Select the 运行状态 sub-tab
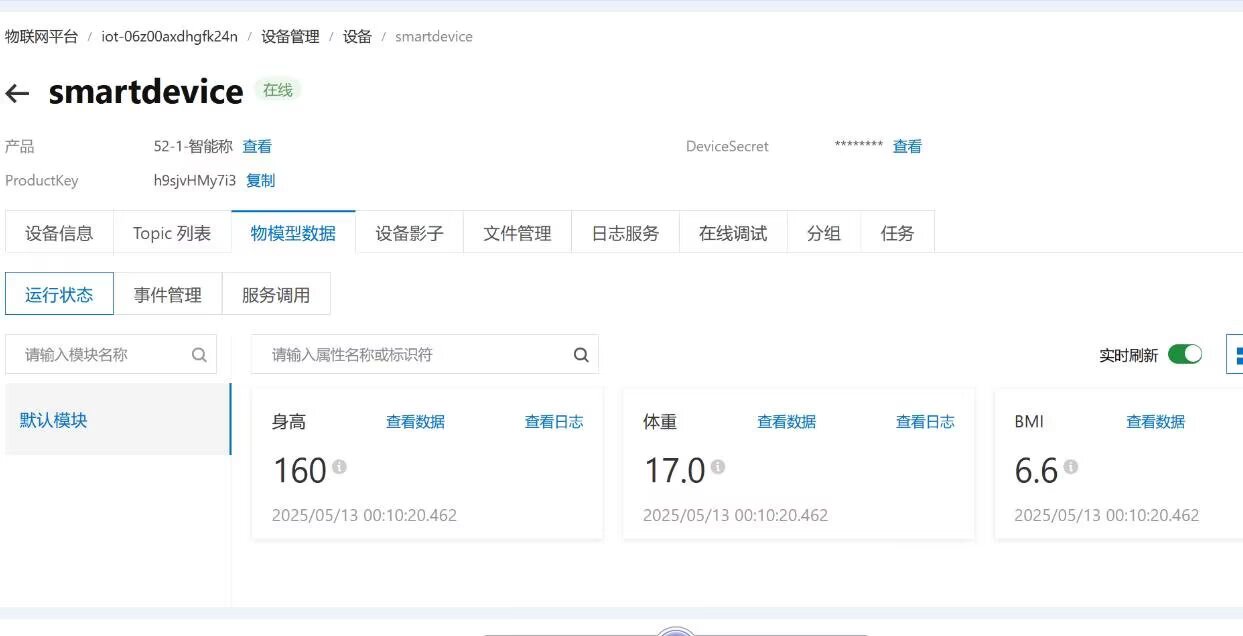Image resolution: width=1243 pixels, height=636 pixels. tap(59, 294)
